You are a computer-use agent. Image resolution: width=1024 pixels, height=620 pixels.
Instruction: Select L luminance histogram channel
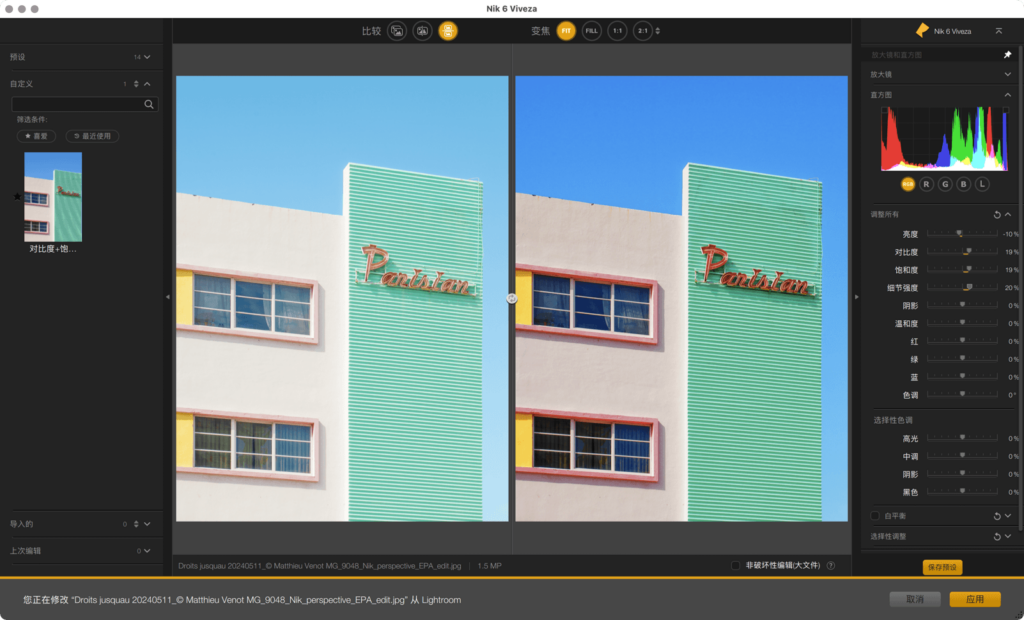point(982,184)
